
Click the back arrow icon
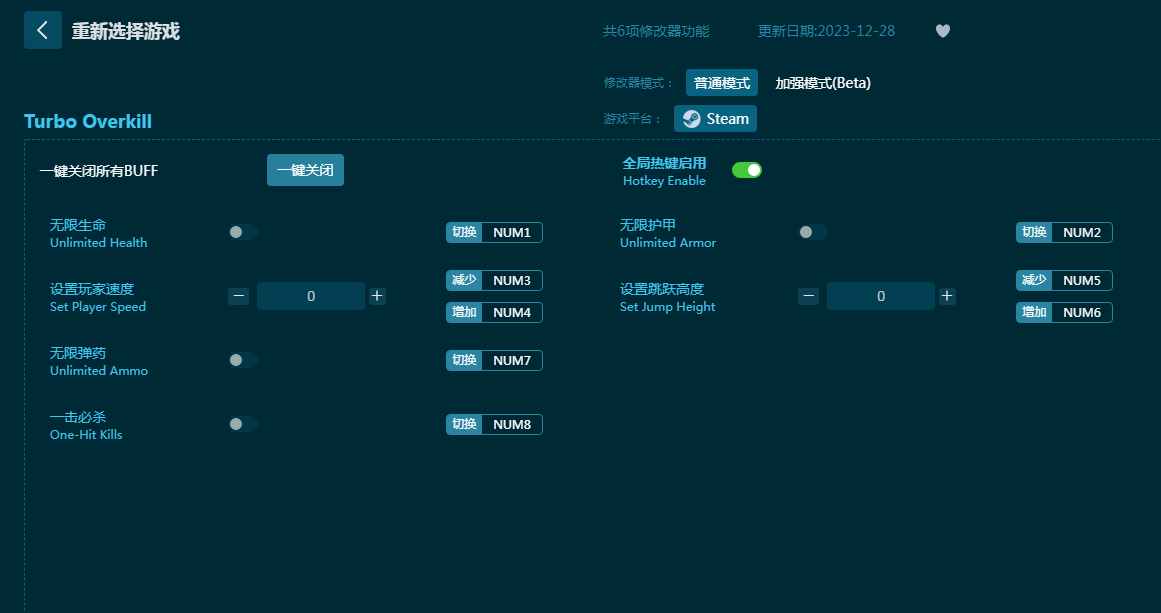(42, 30)
